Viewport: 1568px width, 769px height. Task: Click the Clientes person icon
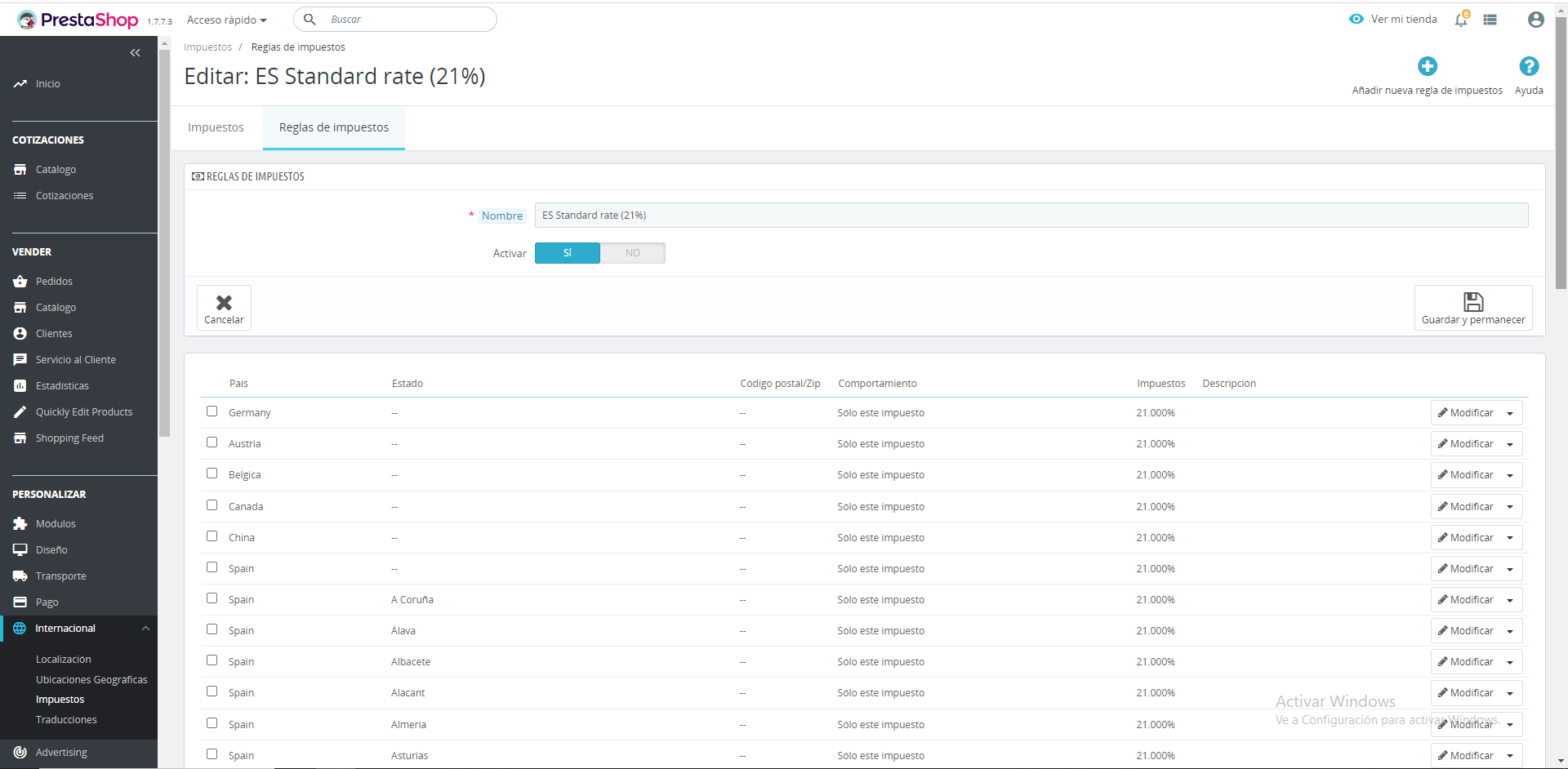click(x=20, y=333)
